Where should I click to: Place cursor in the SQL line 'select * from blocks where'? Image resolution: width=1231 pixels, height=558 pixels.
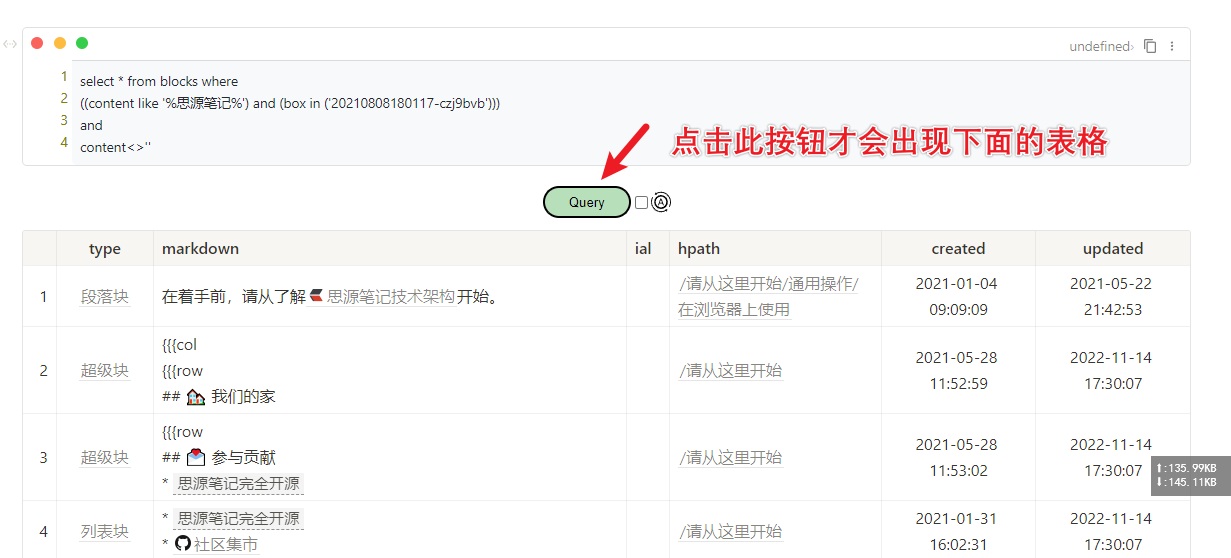point(159,81)
